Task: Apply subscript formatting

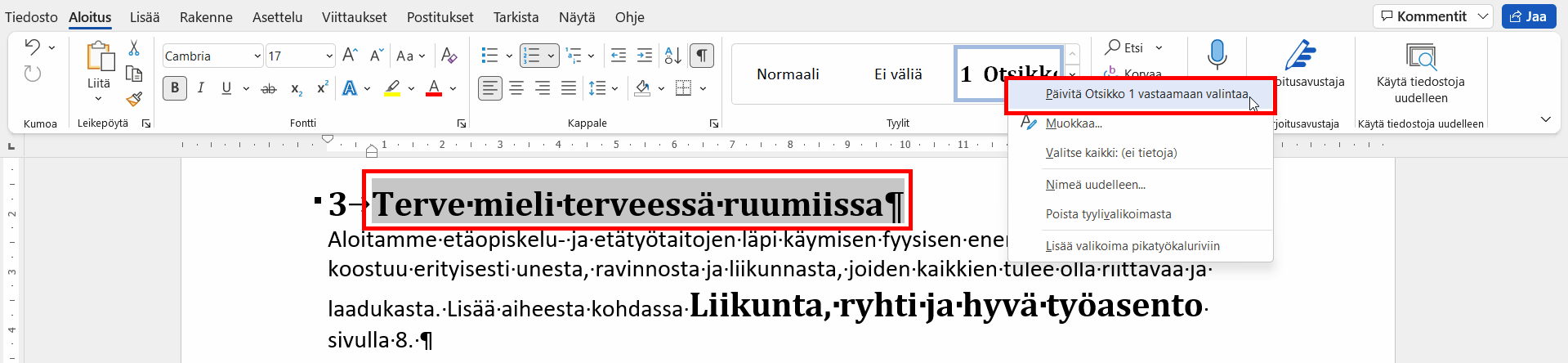Action: [x=297, y=88]
